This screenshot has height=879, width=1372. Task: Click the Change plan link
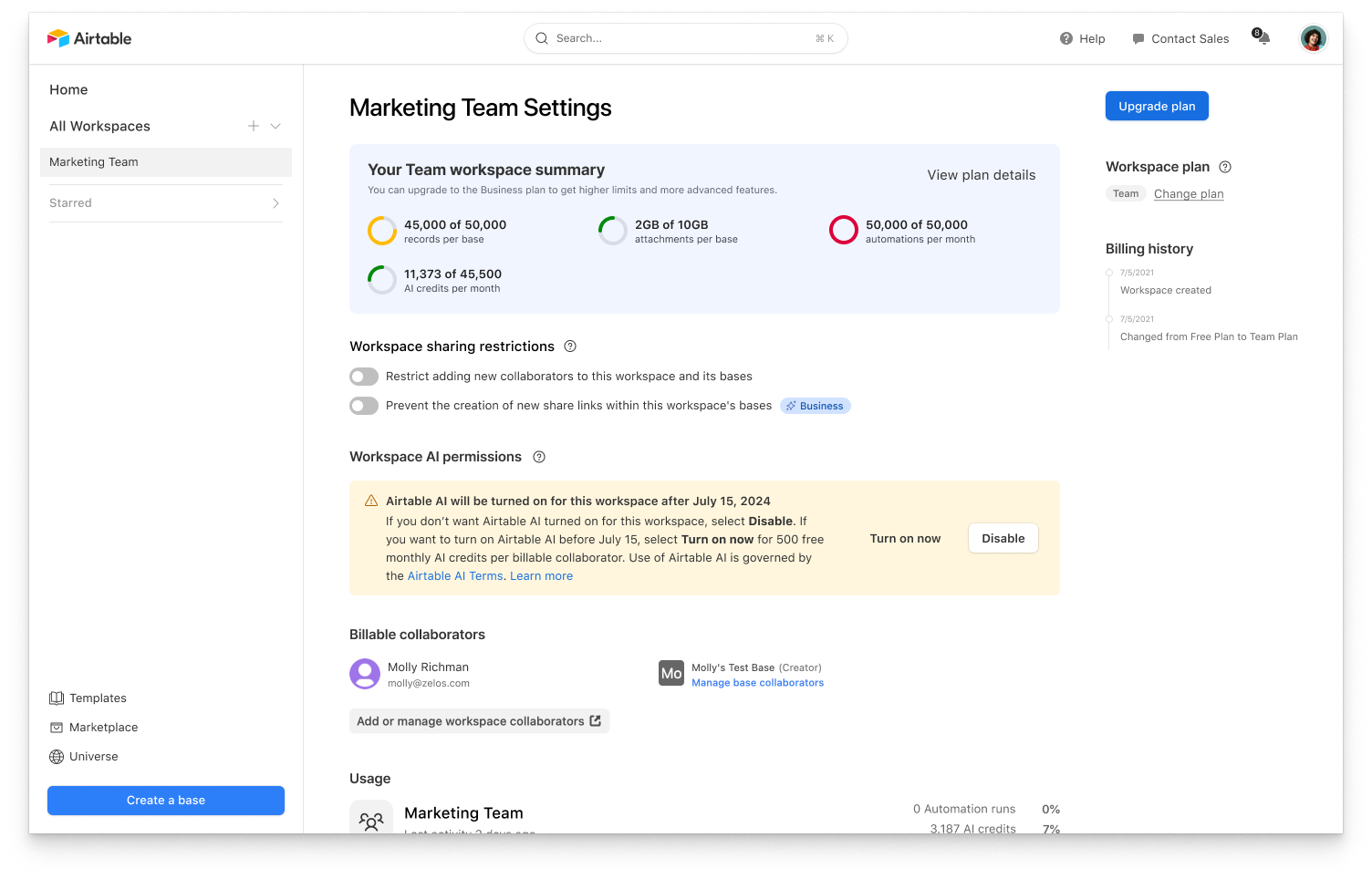1189,194
